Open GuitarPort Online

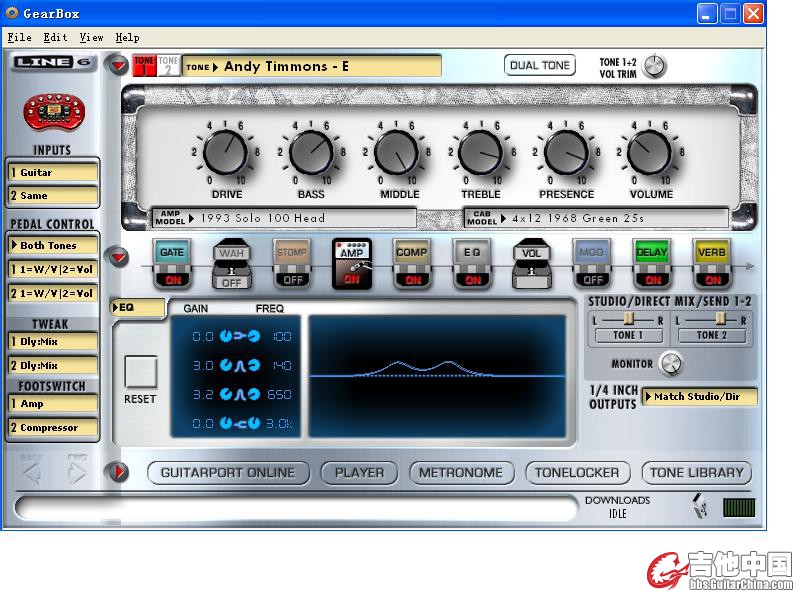pyautogui.click(x=228, y=473)
